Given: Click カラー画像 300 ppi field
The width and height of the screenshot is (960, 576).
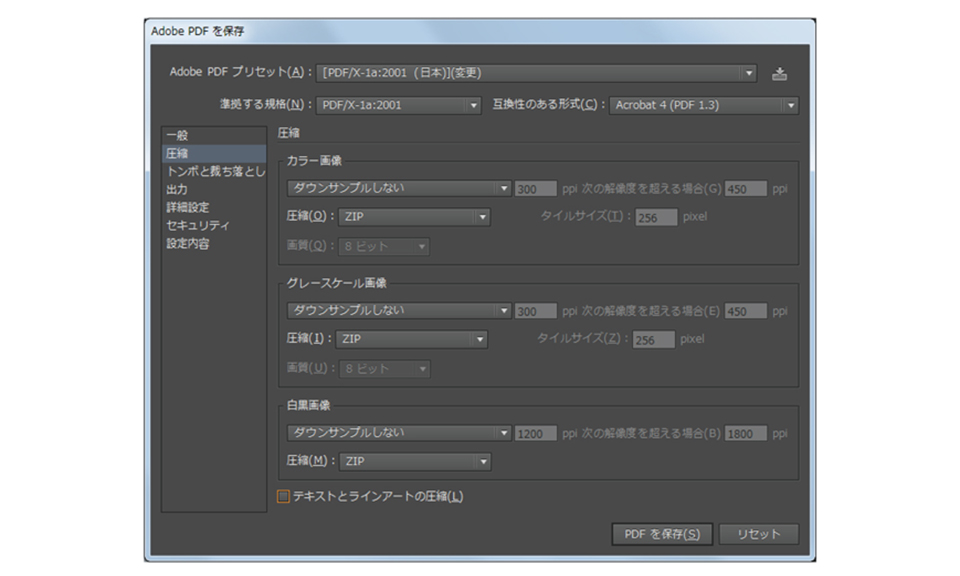Looking at the screenshot, I should pos(536,189).
